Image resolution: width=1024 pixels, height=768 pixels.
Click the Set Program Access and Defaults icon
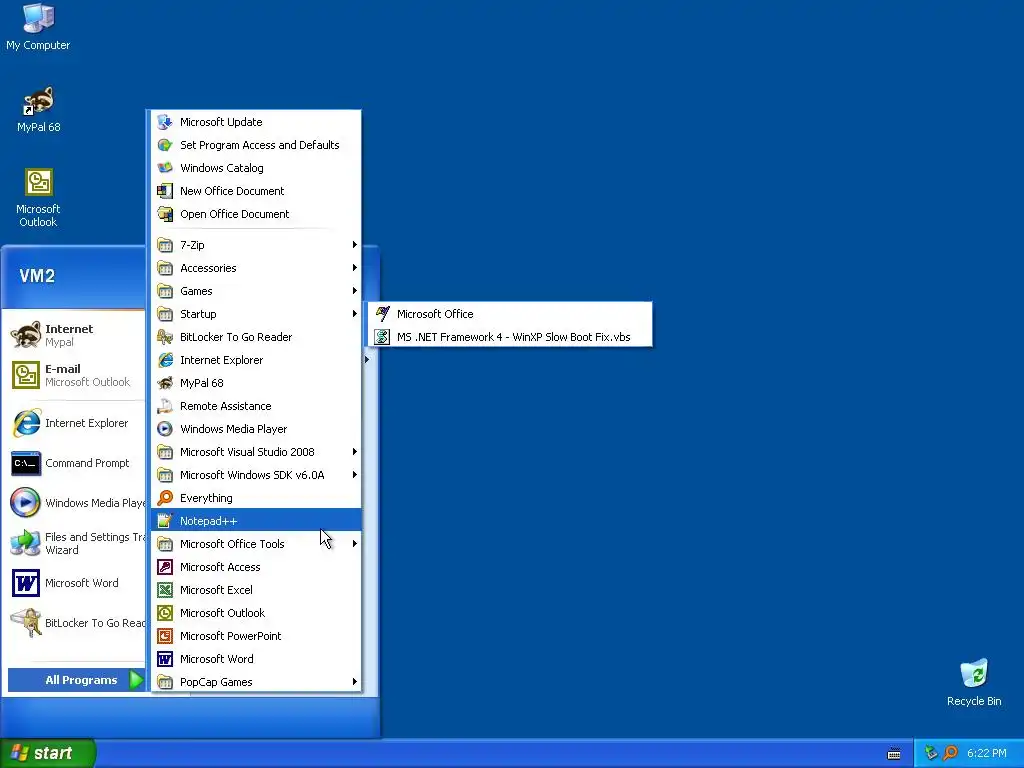pyautogui.click(x=165, y=145)
